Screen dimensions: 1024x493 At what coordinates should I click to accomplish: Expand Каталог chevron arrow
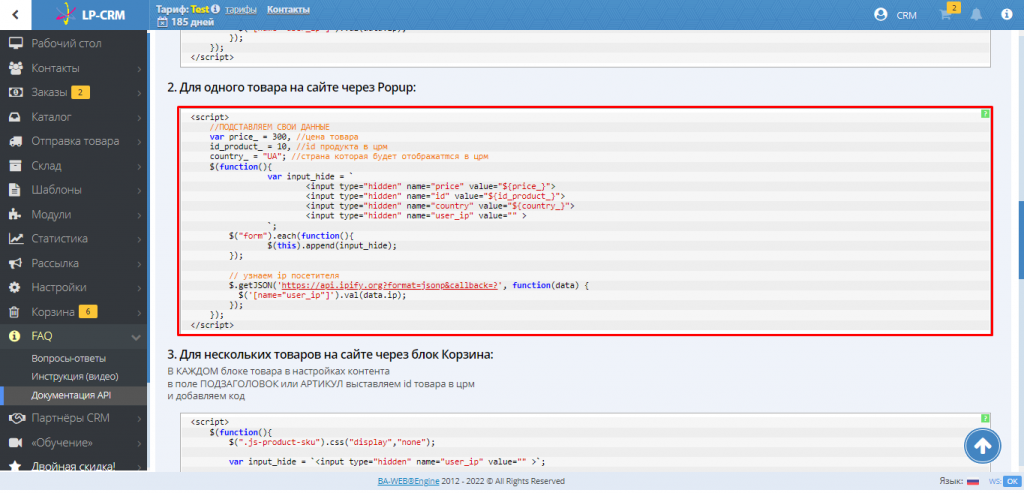coord(139,118)
